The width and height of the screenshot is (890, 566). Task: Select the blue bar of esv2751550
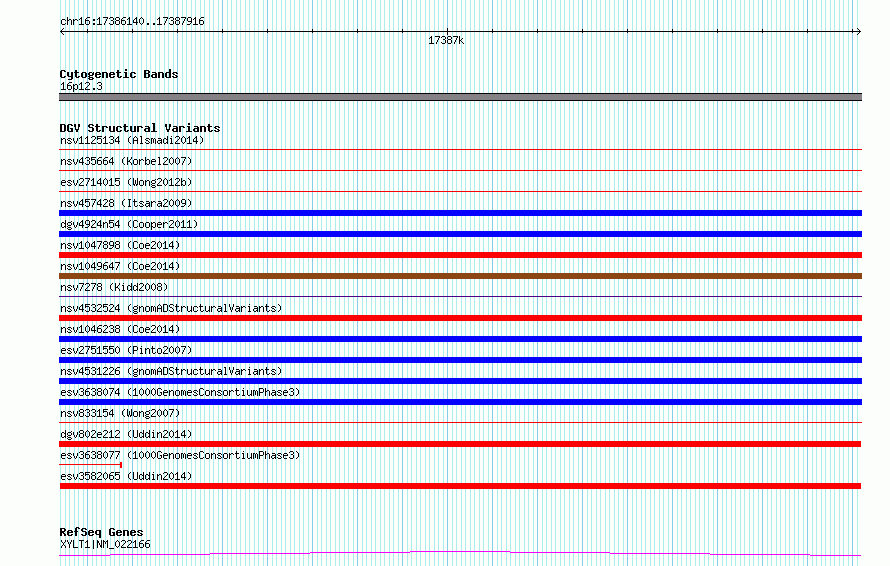(x=460, y=360)
